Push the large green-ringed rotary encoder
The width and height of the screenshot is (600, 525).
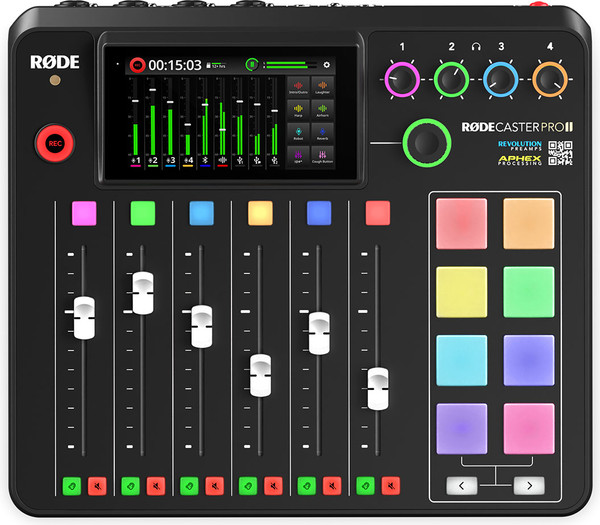coord(427,143)
